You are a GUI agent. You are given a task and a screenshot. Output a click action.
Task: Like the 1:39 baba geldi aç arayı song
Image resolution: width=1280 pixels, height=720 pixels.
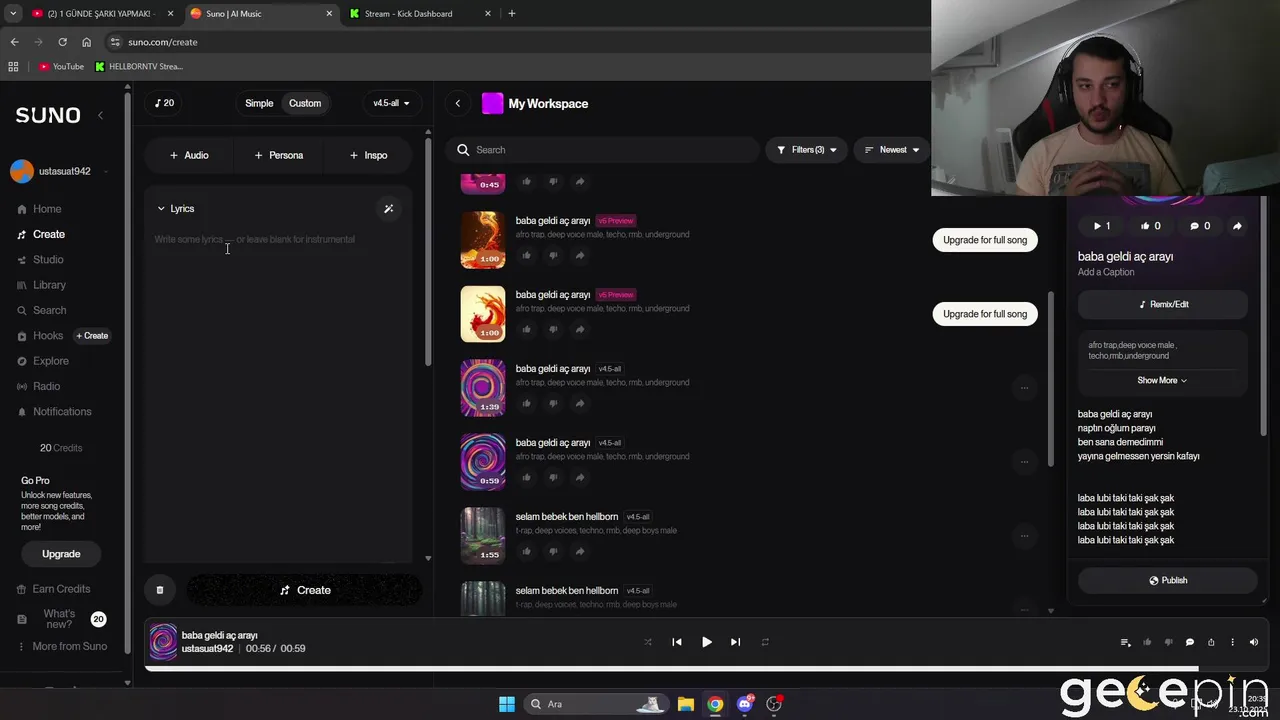(527, 403)
